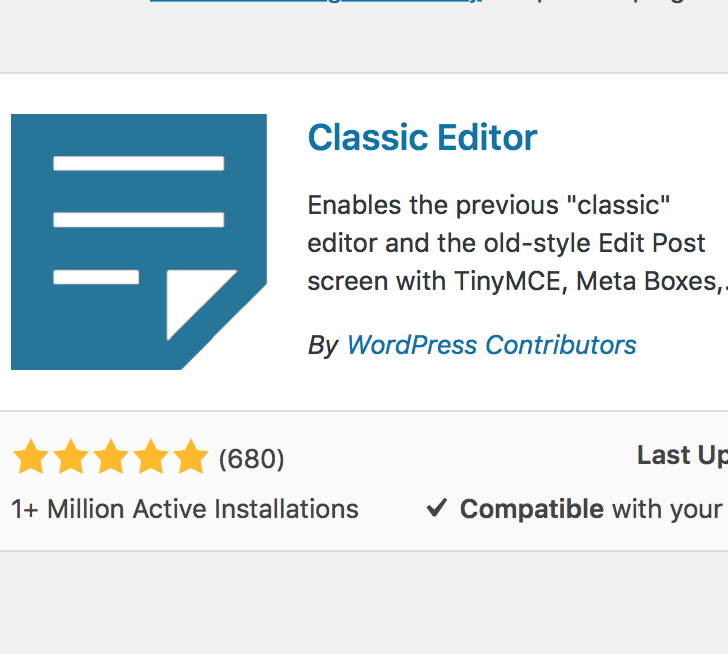The width and height of the screenshot is (728, 654).
Task: Click the first gold rating star
Action: (x=31, y=457)
